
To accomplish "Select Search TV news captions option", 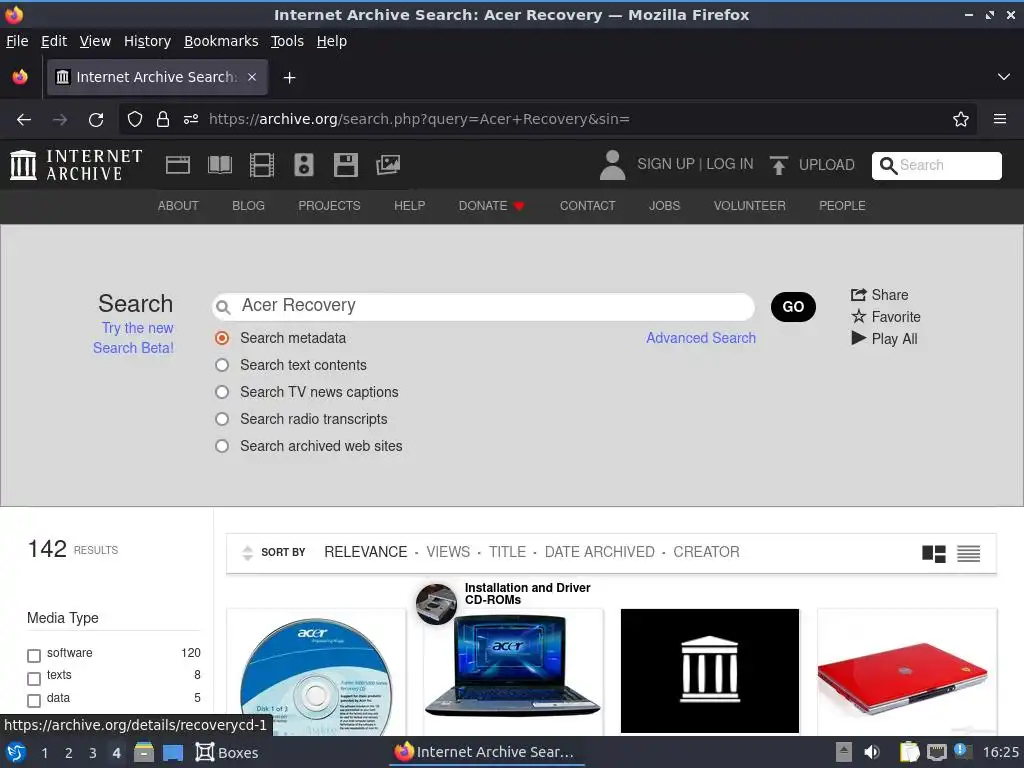I will point(222,392).
